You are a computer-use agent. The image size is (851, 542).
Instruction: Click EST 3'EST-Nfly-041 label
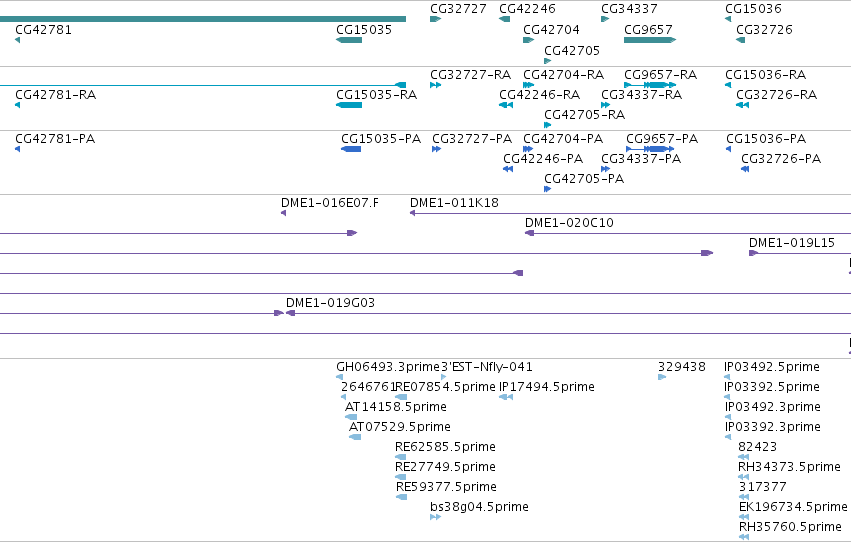487,367
